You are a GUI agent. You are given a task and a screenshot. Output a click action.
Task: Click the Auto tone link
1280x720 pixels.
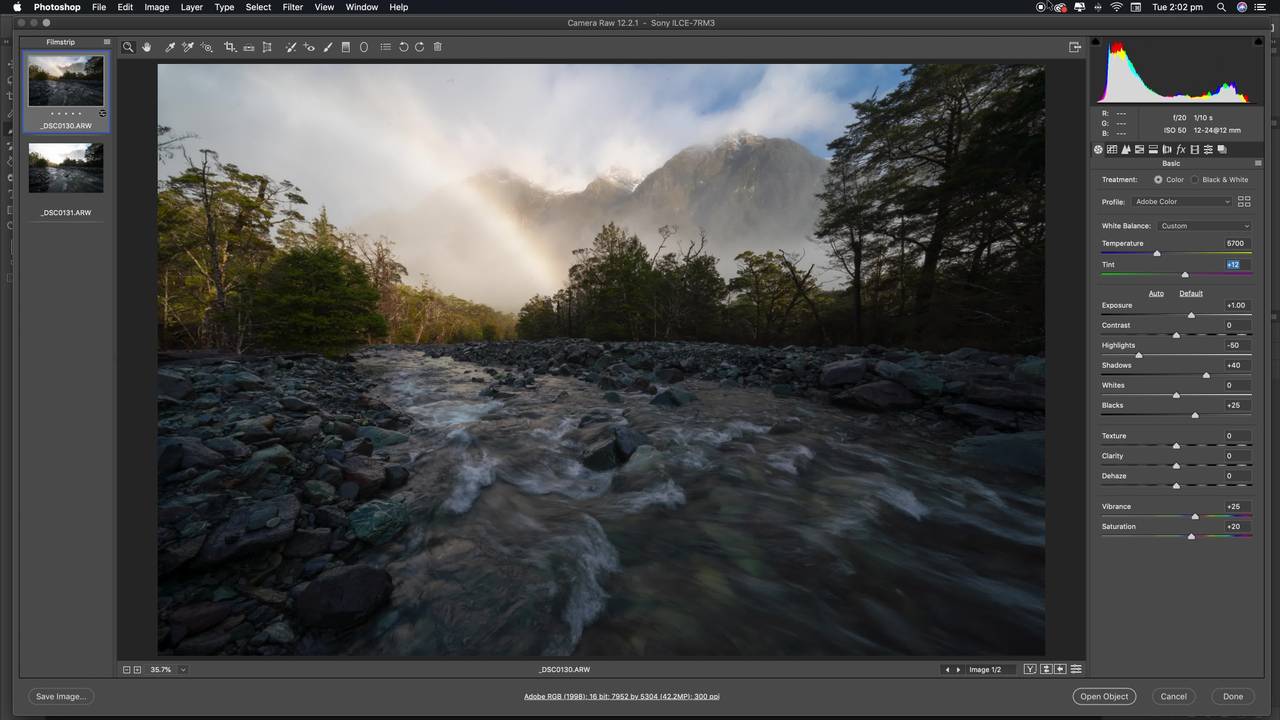(x=1156, y=293)
